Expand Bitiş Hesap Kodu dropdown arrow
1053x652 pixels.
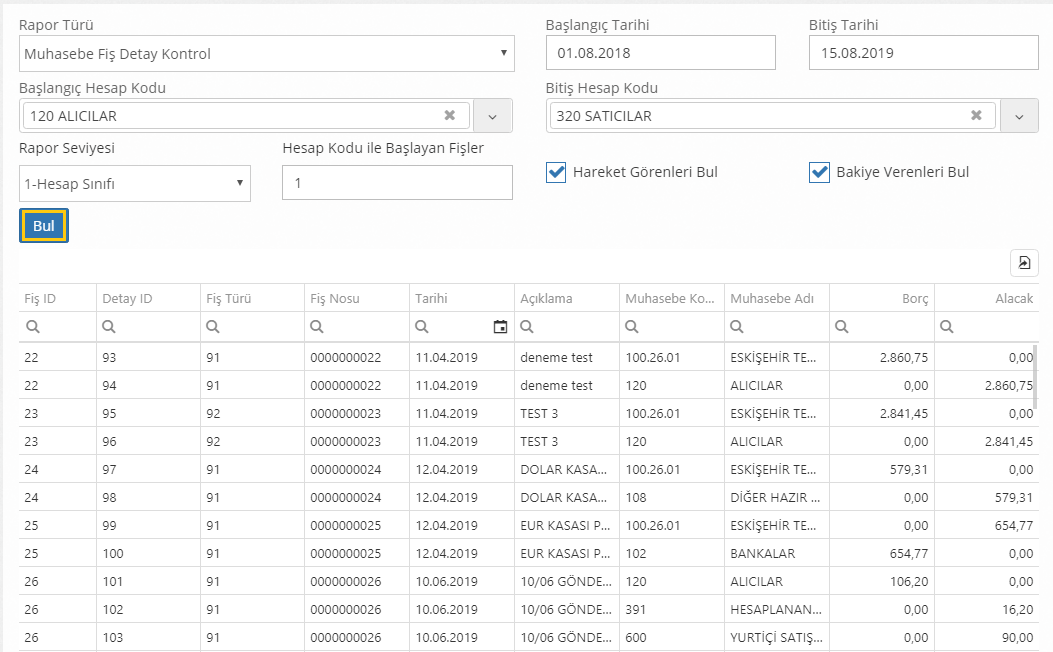pos(1018,117)
